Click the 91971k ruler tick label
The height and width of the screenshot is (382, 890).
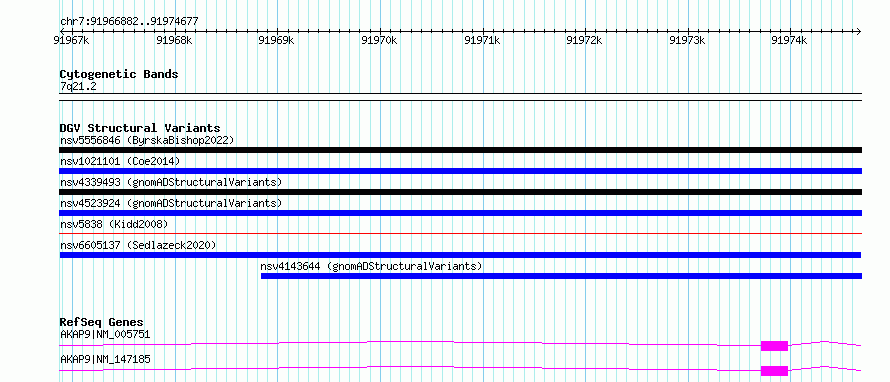[482, 40]
